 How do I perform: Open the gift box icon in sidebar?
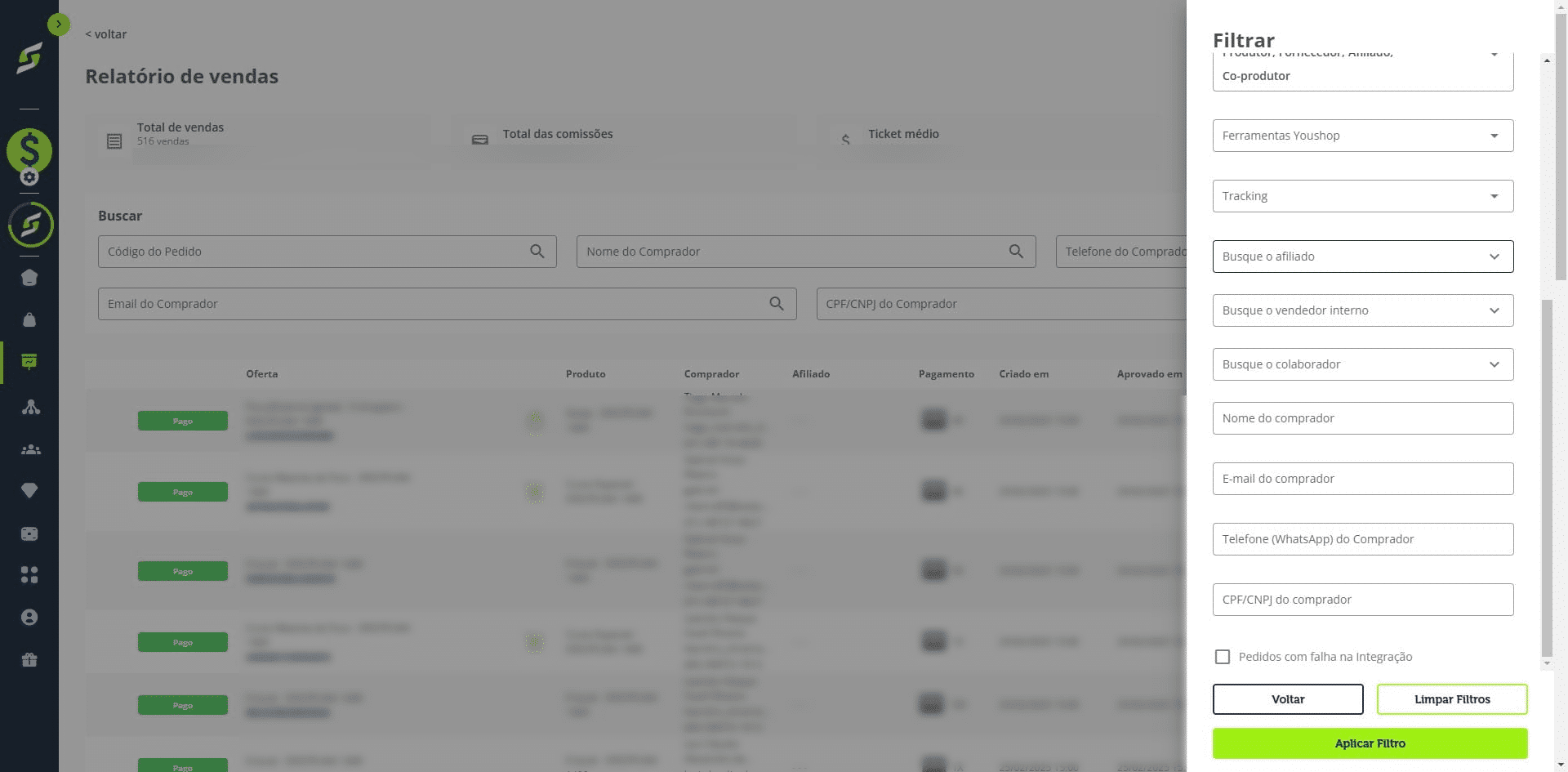29,659
